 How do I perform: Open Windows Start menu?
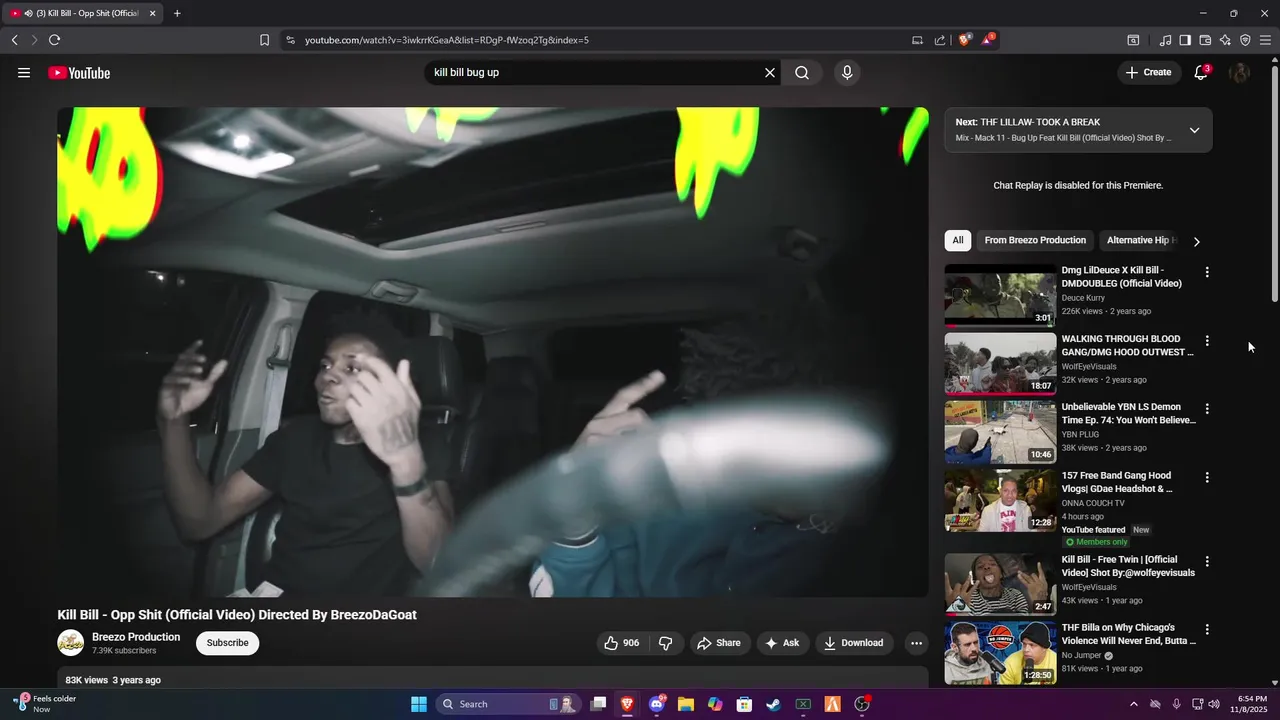coord(419,704)
